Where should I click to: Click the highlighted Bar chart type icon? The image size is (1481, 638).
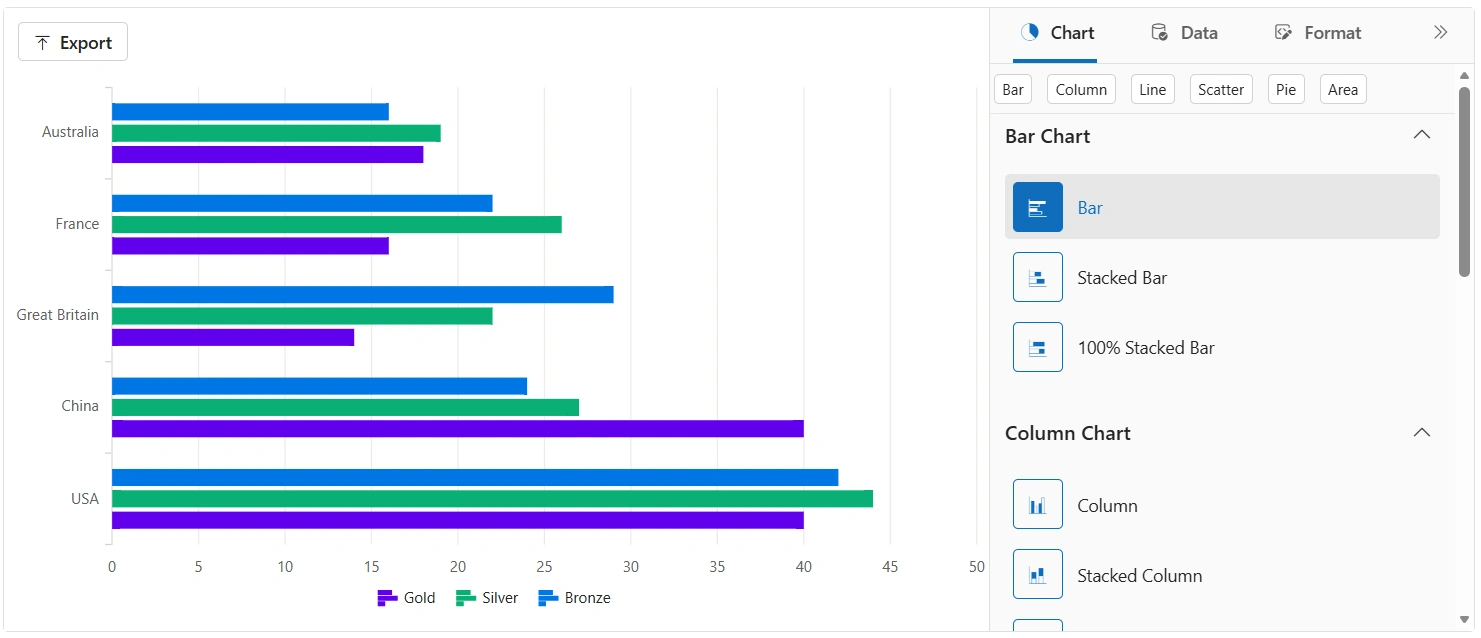coord(1037,207)
